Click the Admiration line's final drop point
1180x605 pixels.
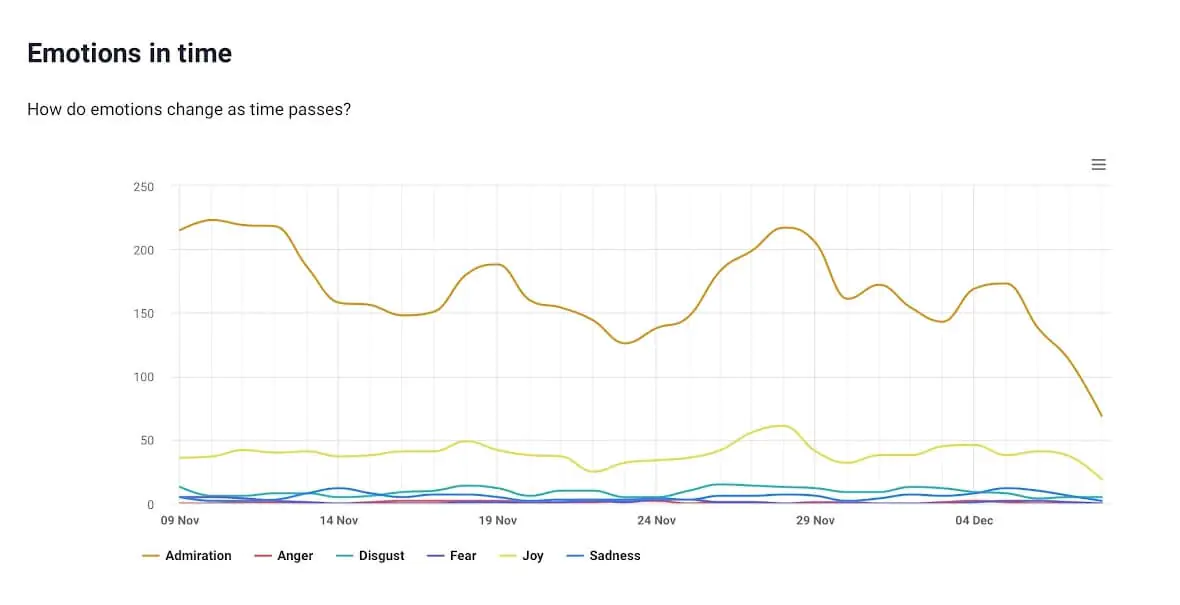coord(1100,414)
